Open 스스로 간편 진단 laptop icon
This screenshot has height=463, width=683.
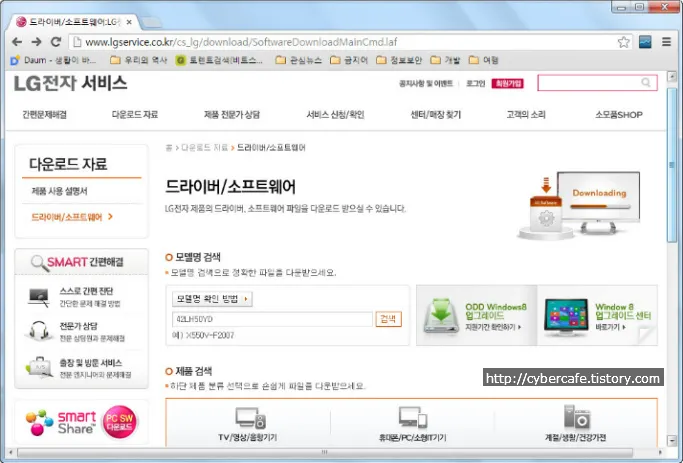39,297
